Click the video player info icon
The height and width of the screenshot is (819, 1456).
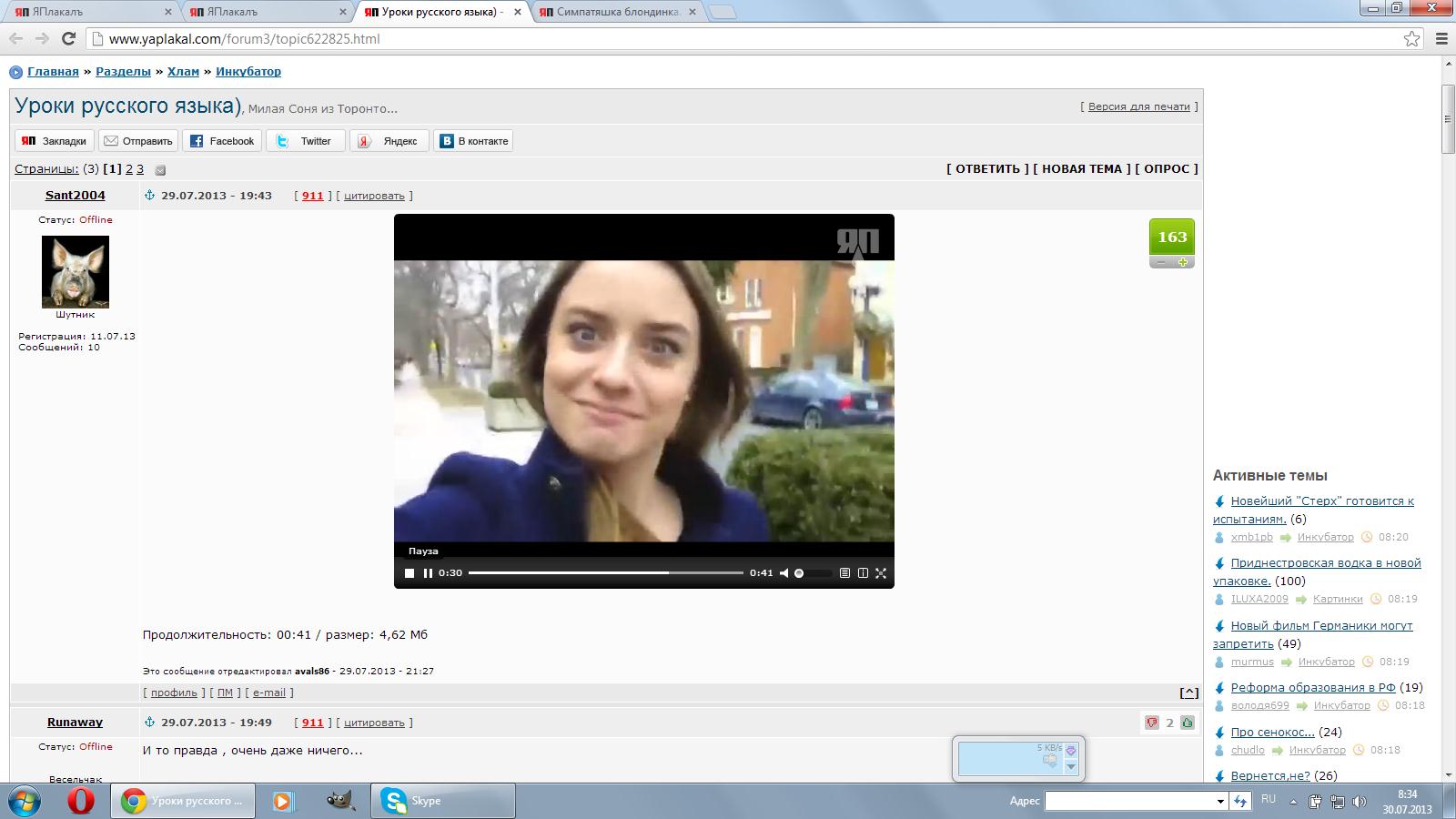[x=863, y=573]
